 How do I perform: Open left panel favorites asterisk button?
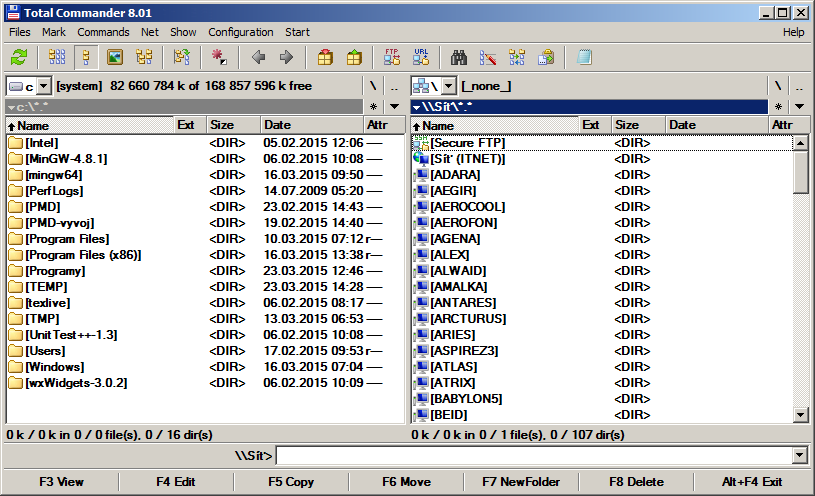click(x=373, y=107)
